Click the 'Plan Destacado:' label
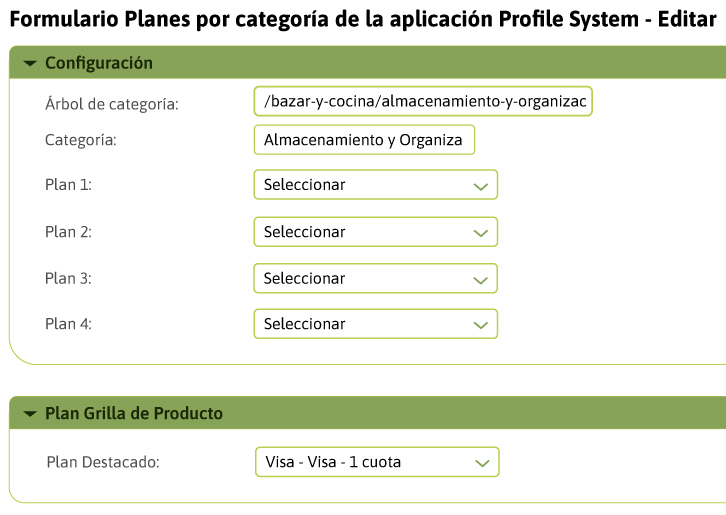The width and height of the screenshot is (726, 515). click(x=103, y=462)
